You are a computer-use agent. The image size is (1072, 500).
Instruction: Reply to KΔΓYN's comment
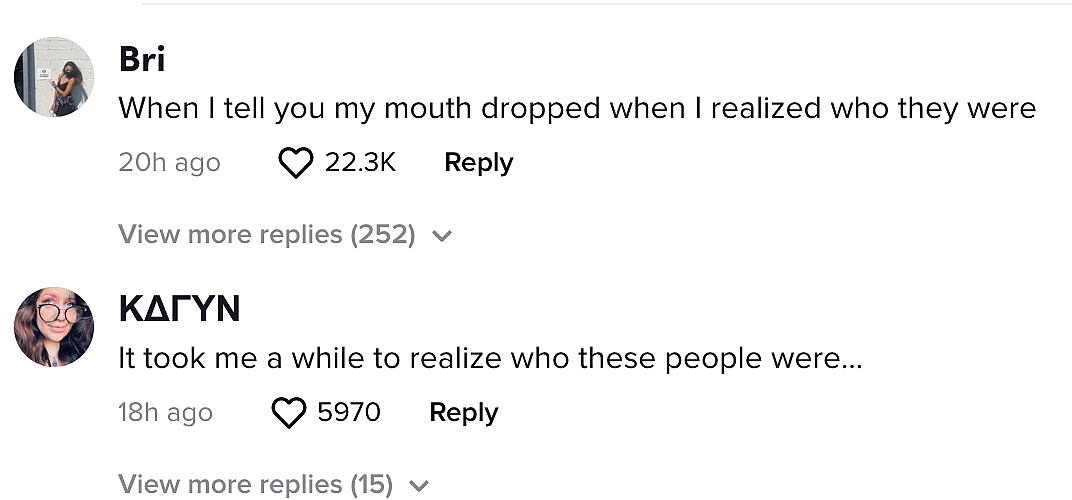click(x=463, y=413)
